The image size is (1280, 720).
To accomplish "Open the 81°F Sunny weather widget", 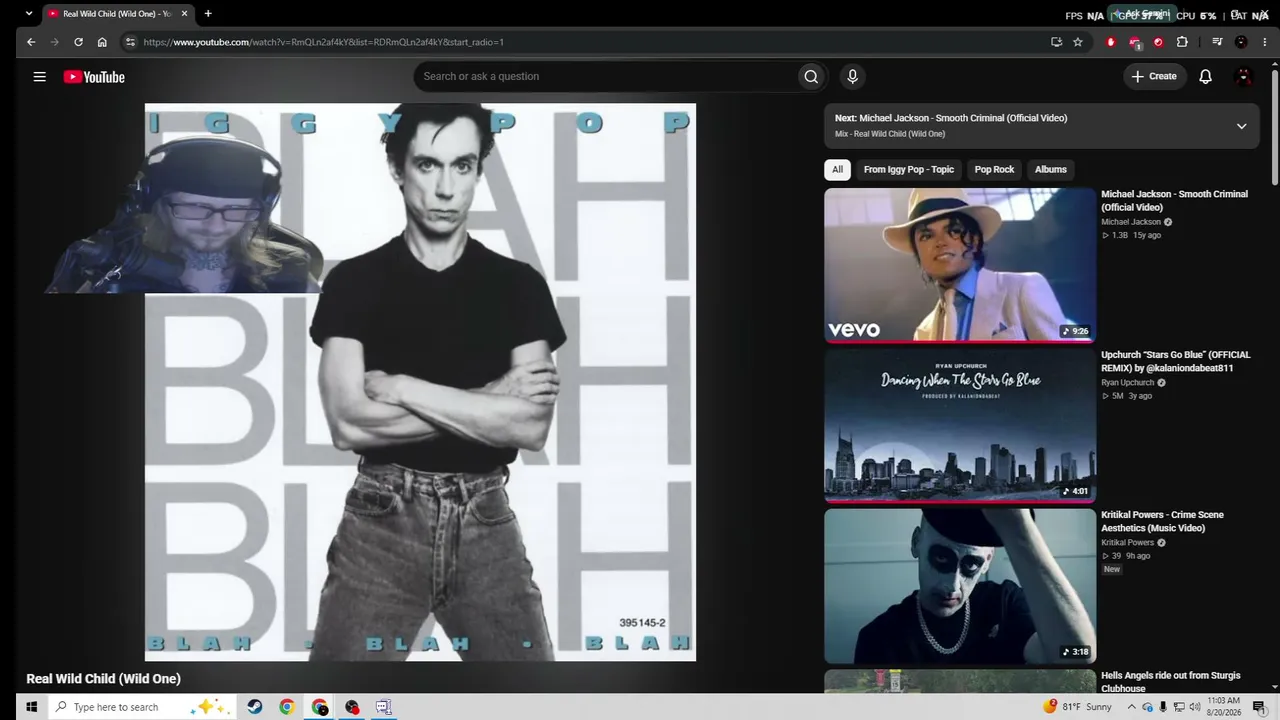I will (1078, 707).
